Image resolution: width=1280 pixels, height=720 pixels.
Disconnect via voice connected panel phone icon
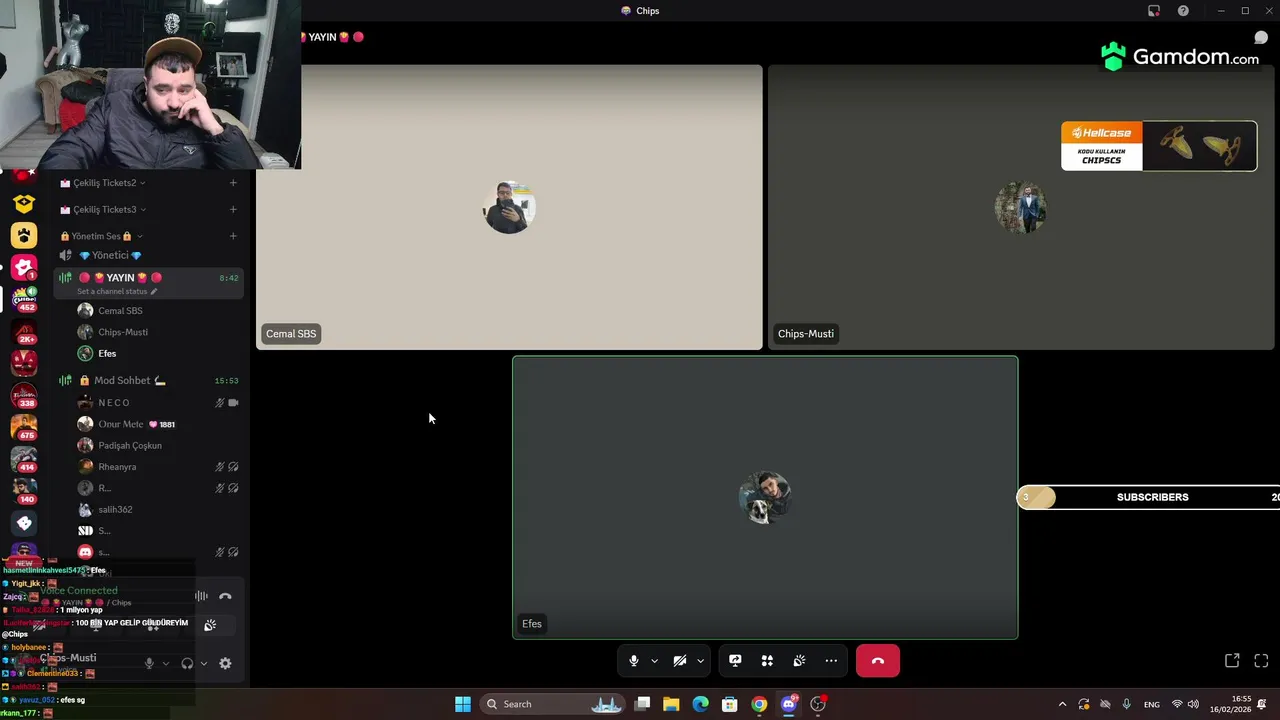[225, 596]
